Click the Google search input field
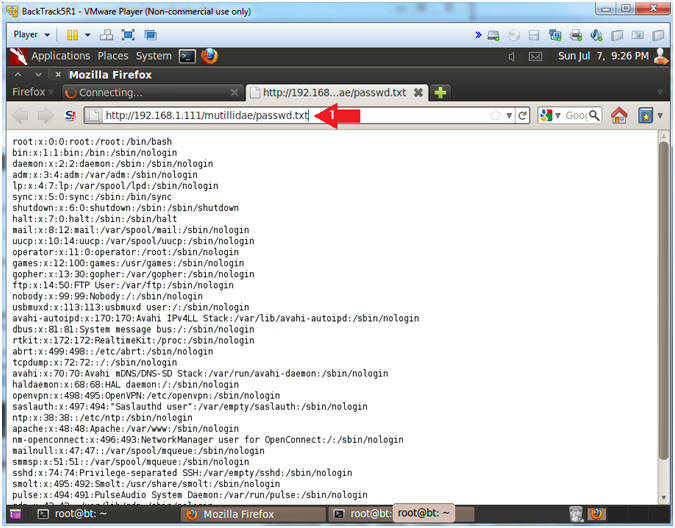675x528 pixels. [576, 115]
